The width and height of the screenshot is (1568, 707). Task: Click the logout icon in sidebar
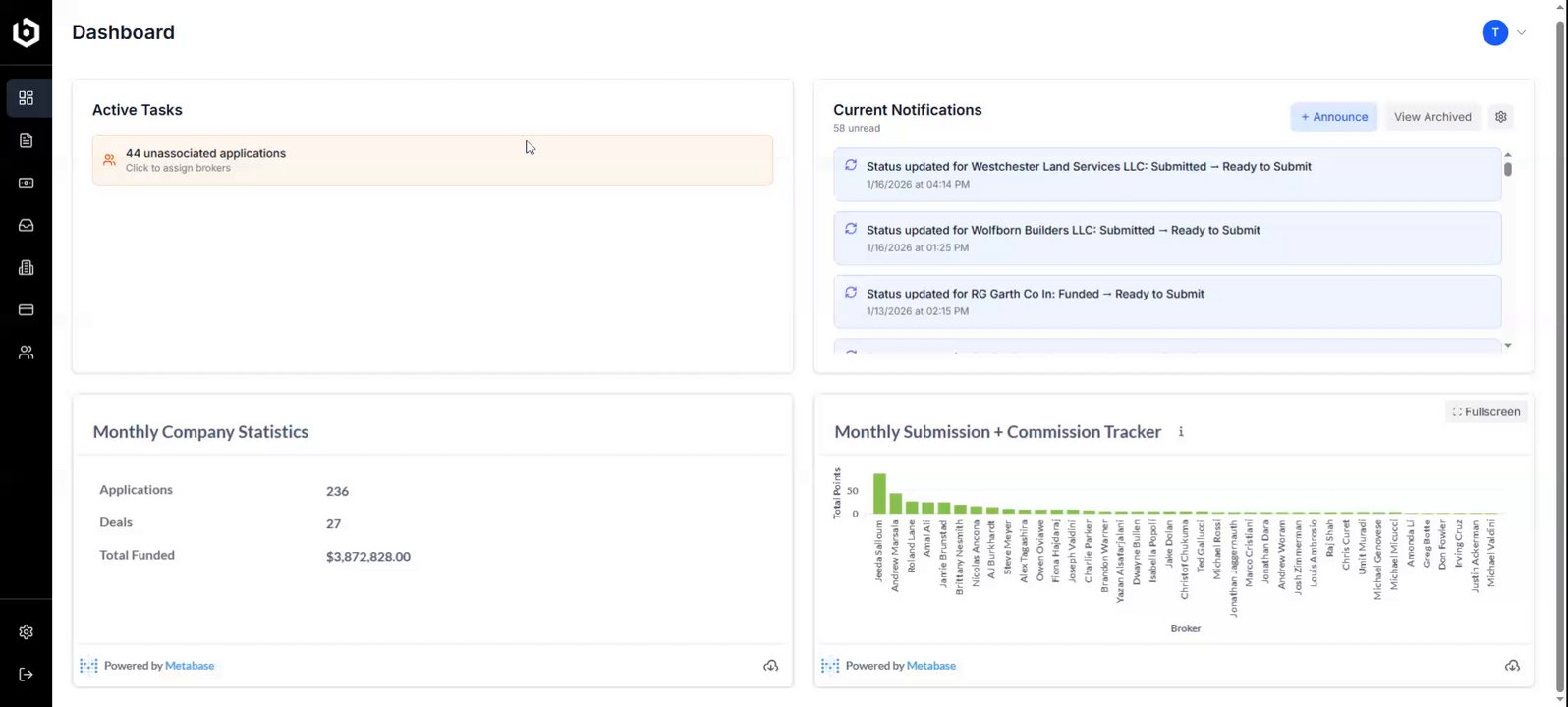pos(27,675)
